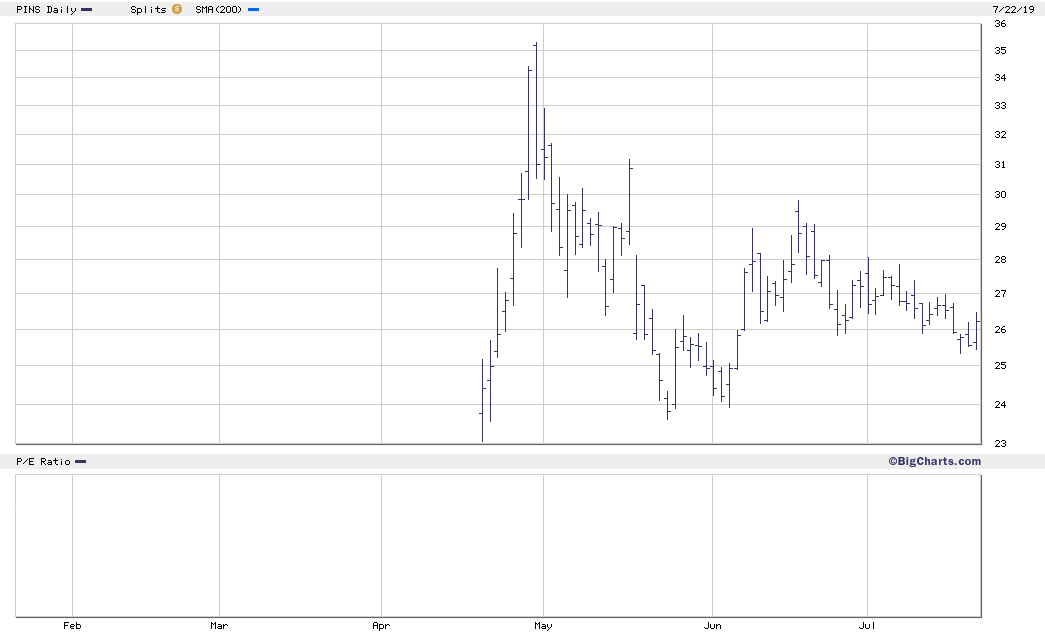
Task: Click the '29' price axis label
Action: point(1000,227)
